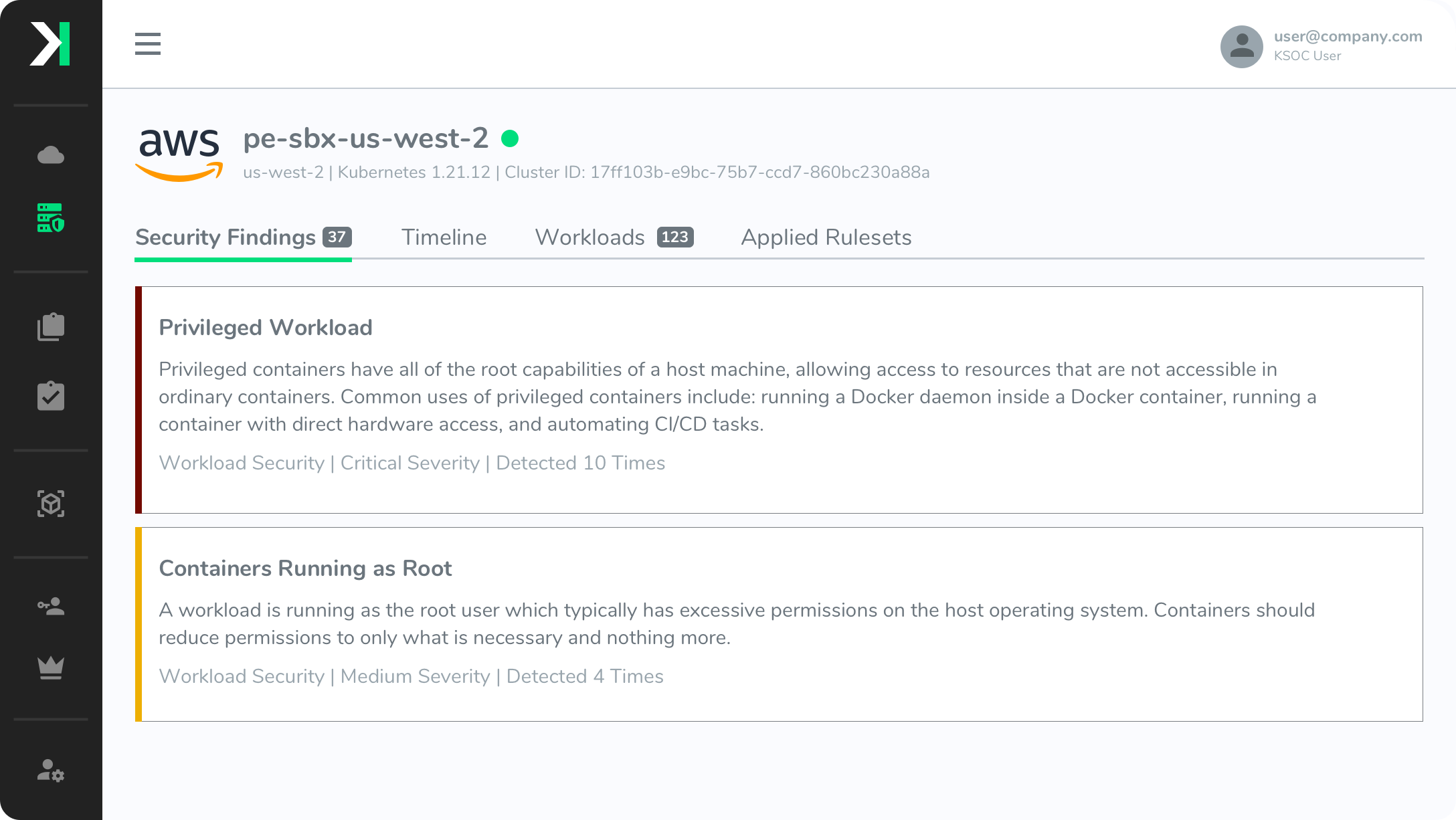Image resolution: width=1456 pixels, height=820 pixels.
Task: Click the AWS provider logo
Action: click(x=179, y=154)
